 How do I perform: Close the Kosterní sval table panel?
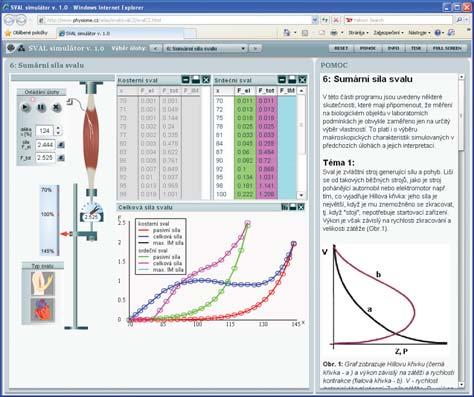(206, 80)
